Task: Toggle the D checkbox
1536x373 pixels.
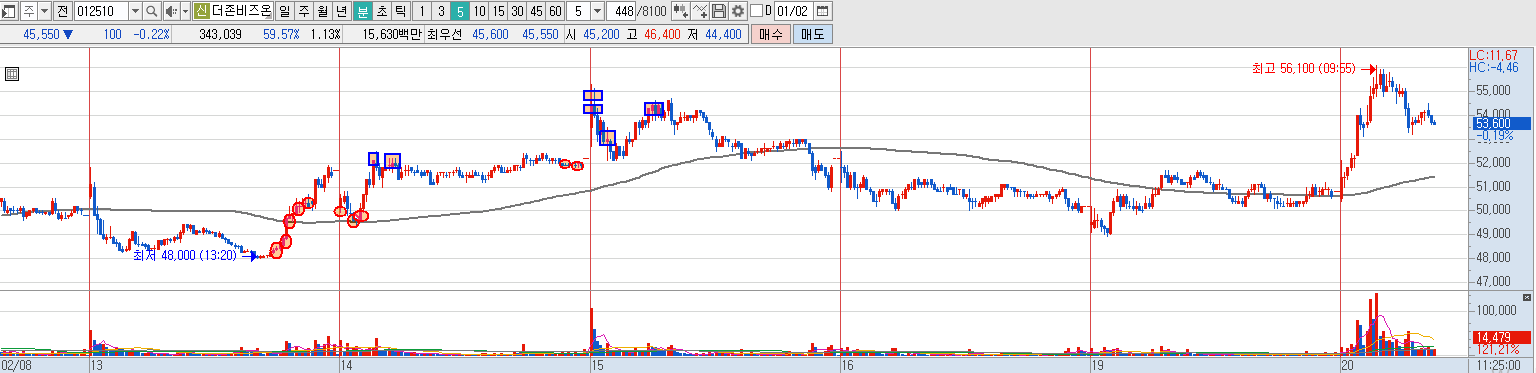Action: click(756, 11)
